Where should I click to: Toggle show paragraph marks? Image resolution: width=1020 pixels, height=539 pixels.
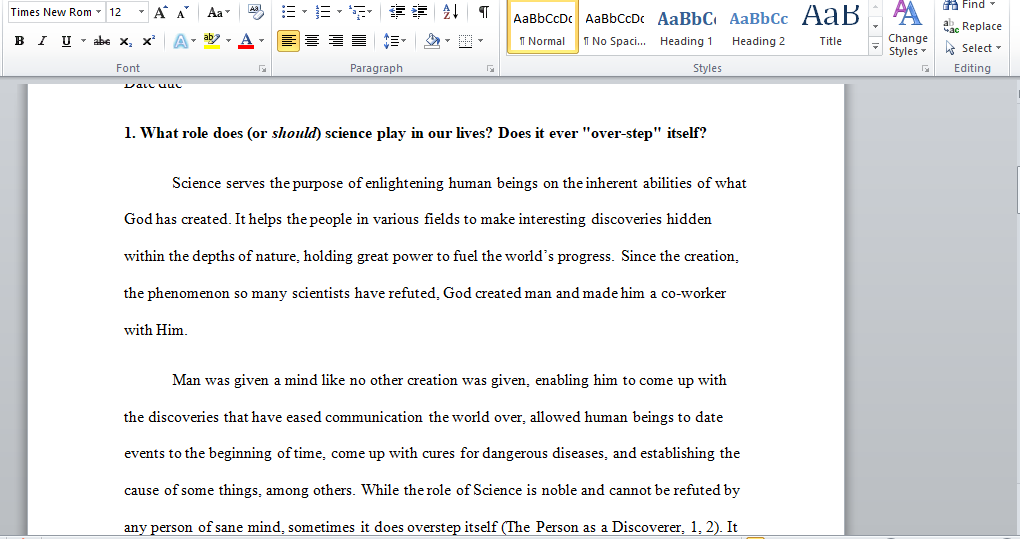[x=483, y=12]
